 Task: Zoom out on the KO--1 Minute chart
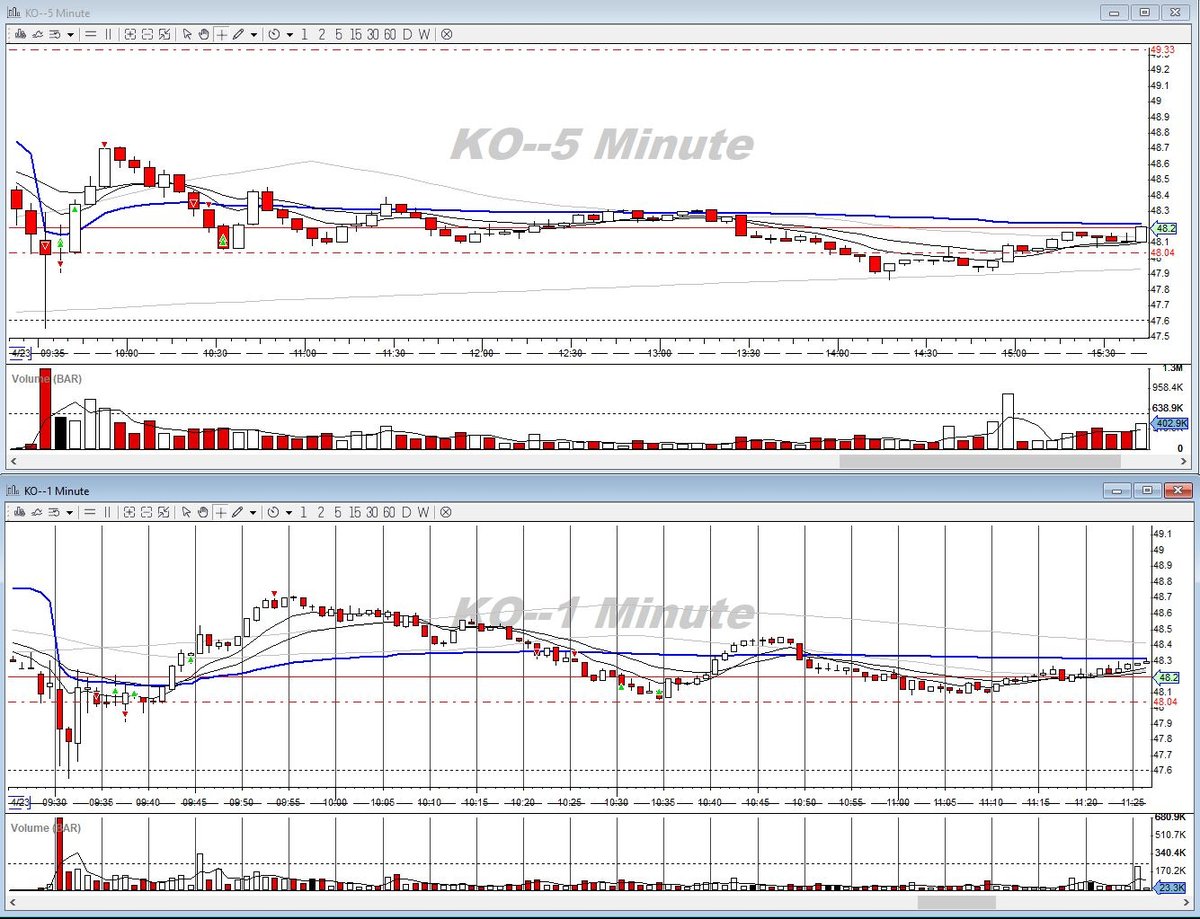(x=147, y=512)
